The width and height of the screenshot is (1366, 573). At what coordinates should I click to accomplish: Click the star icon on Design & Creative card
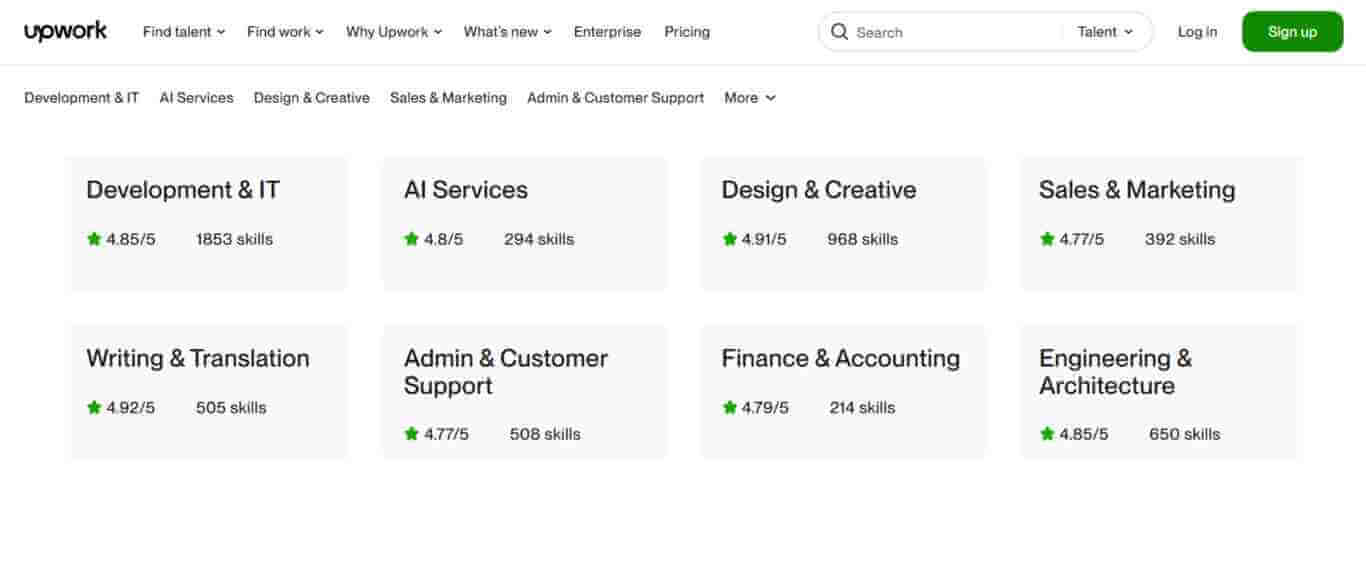pyautogui.click(x=729, y=239)
